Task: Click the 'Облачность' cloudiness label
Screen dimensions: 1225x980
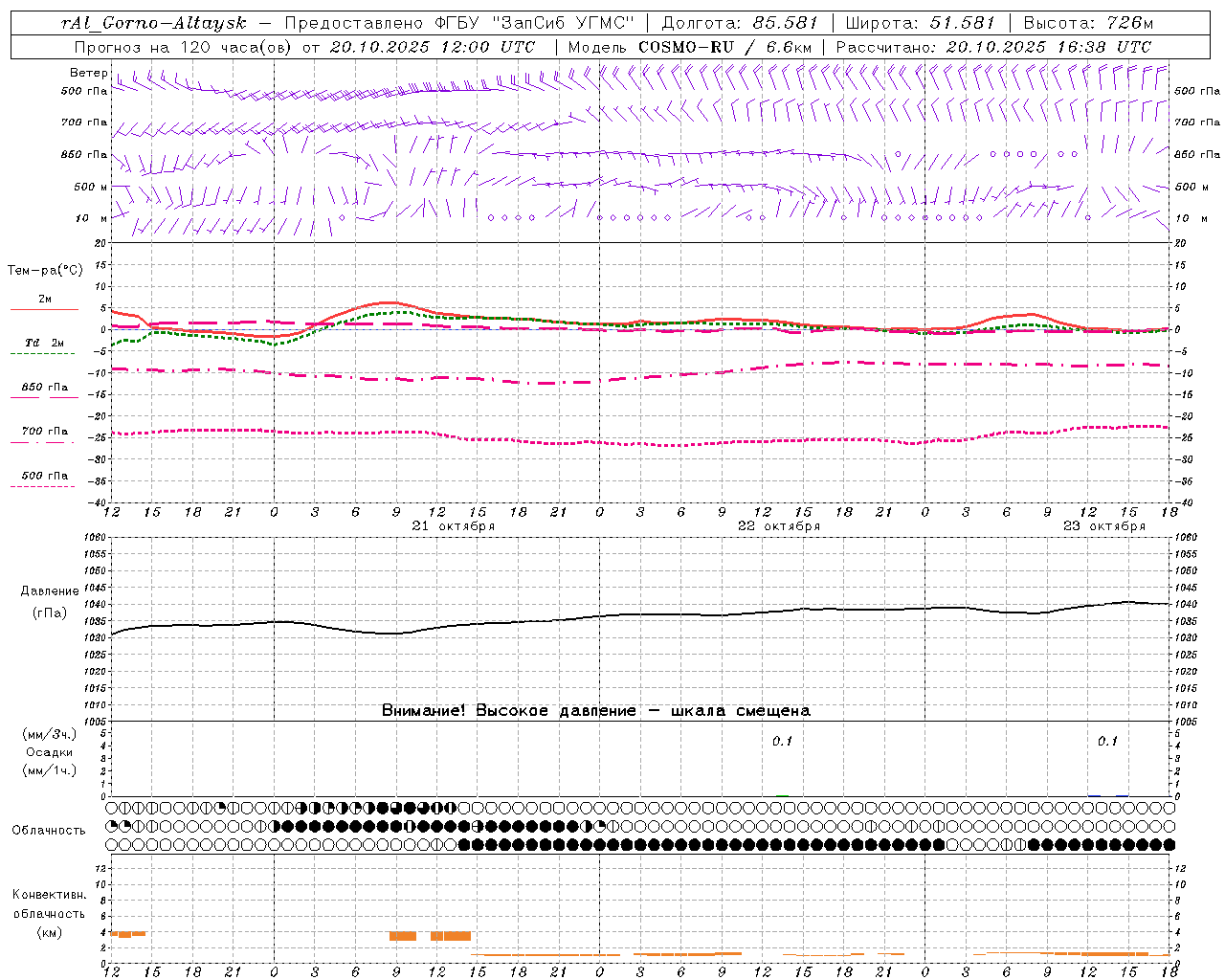Action: click(x=49, y=831)
